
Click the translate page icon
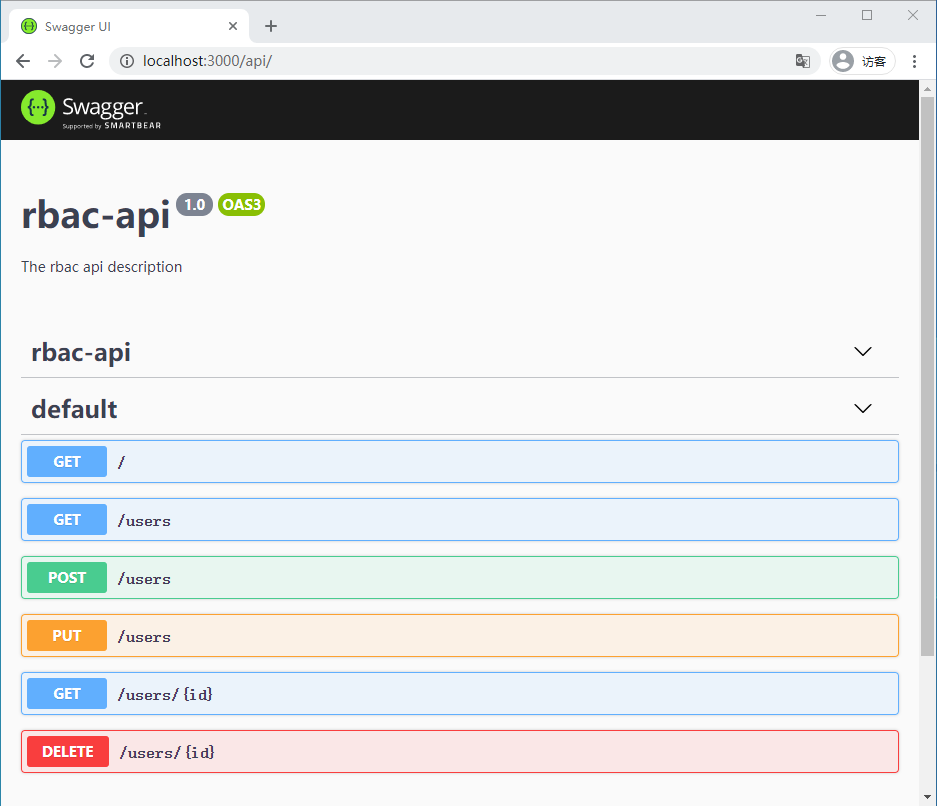point(802,61)
